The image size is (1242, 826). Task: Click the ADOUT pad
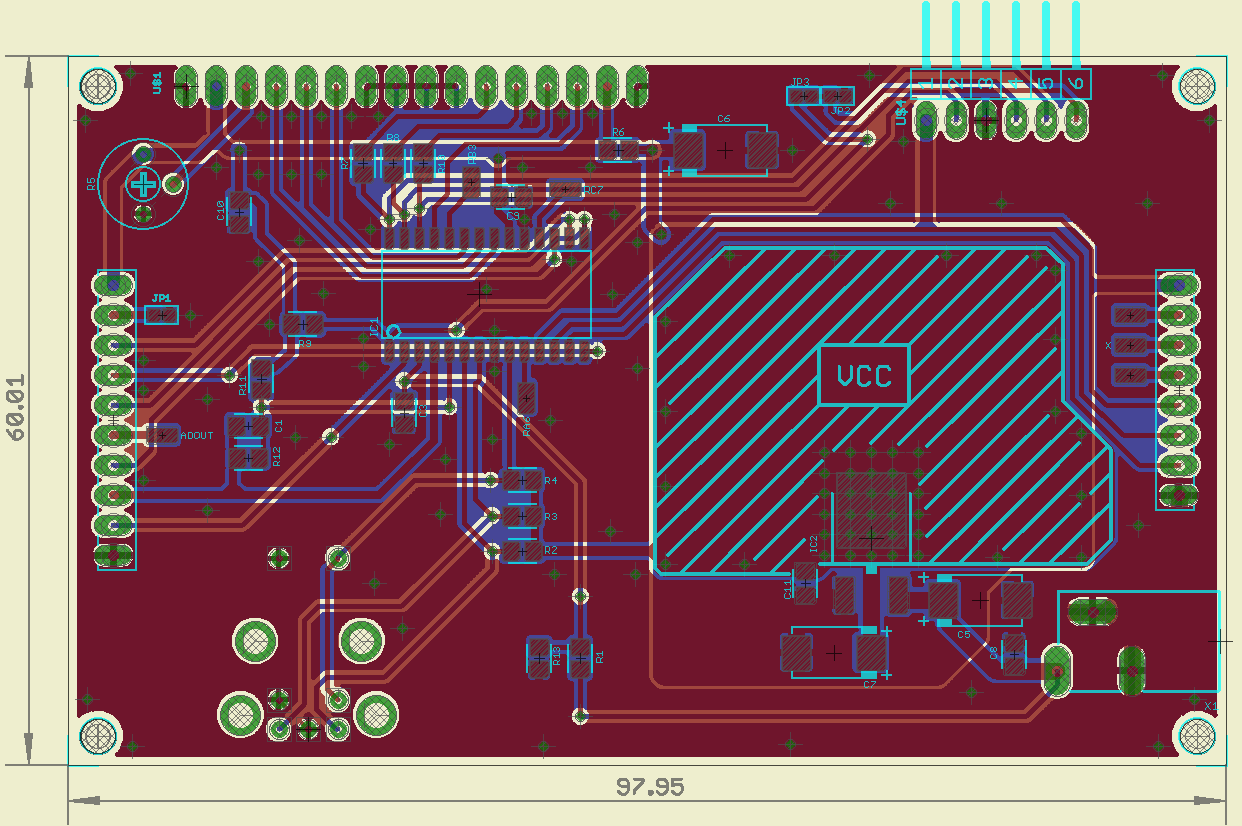(162, 435)
